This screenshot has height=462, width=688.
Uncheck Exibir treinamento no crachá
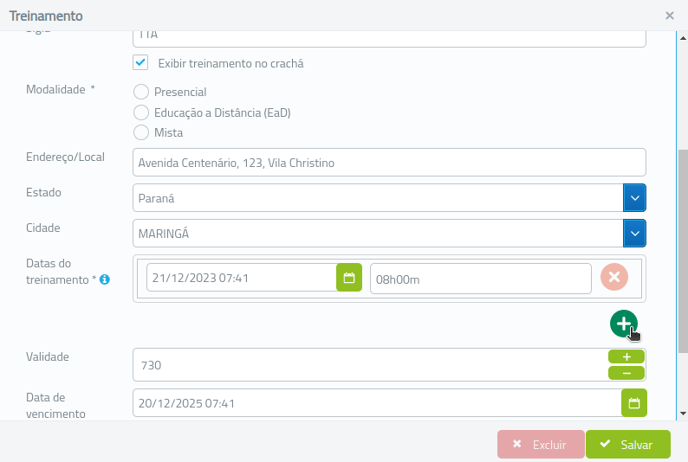(x=140, y=62)
